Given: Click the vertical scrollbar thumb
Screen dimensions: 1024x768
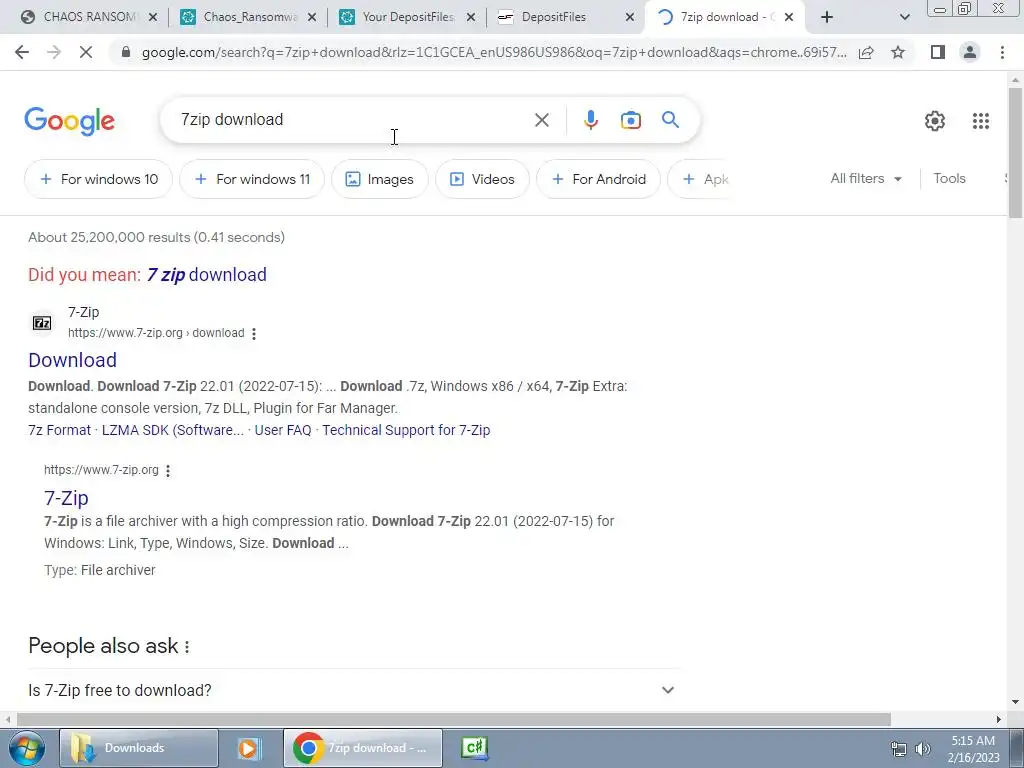Looking at the screenshot, I should click(1015, 153).
